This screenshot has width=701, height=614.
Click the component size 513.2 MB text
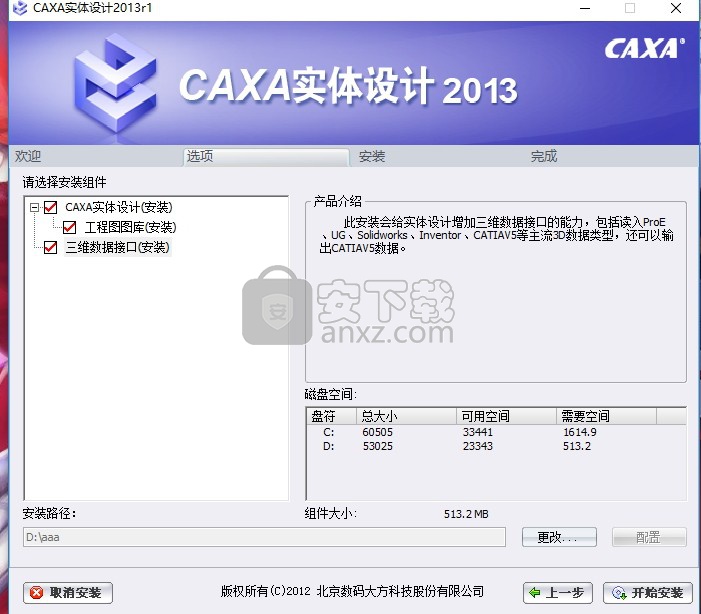[x=466, y=514]
